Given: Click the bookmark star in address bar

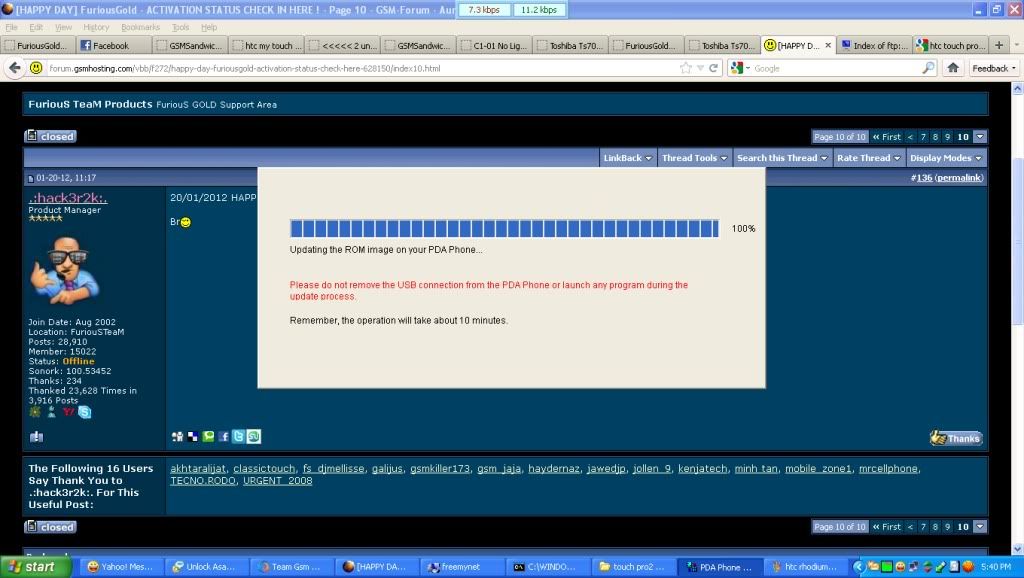Looking at the screenshot, I should coord(686,68).
